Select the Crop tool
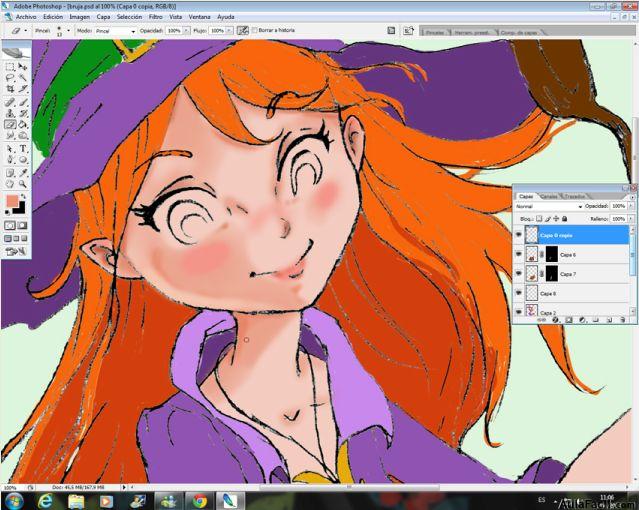The width and height of the screenshot is (639, 510). (x=10, y=89)
